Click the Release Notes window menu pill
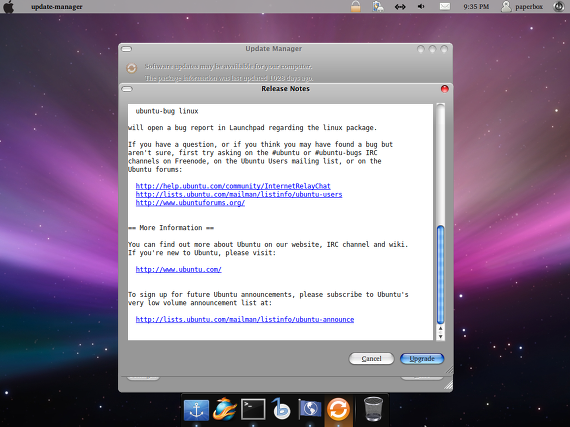This screenshot has width=570, height=427. [x=127, y=89]
